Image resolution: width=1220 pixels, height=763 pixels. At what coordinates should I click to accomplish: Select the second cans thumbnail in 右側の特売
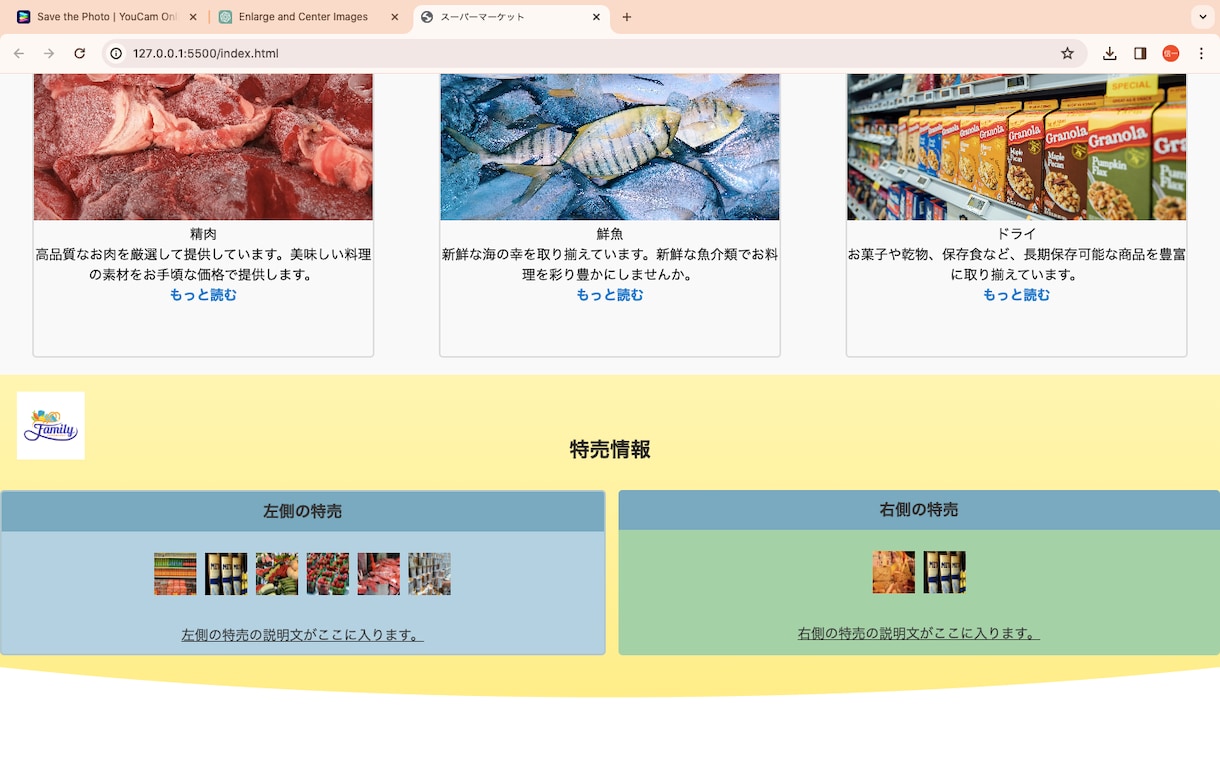coord(945,572)
